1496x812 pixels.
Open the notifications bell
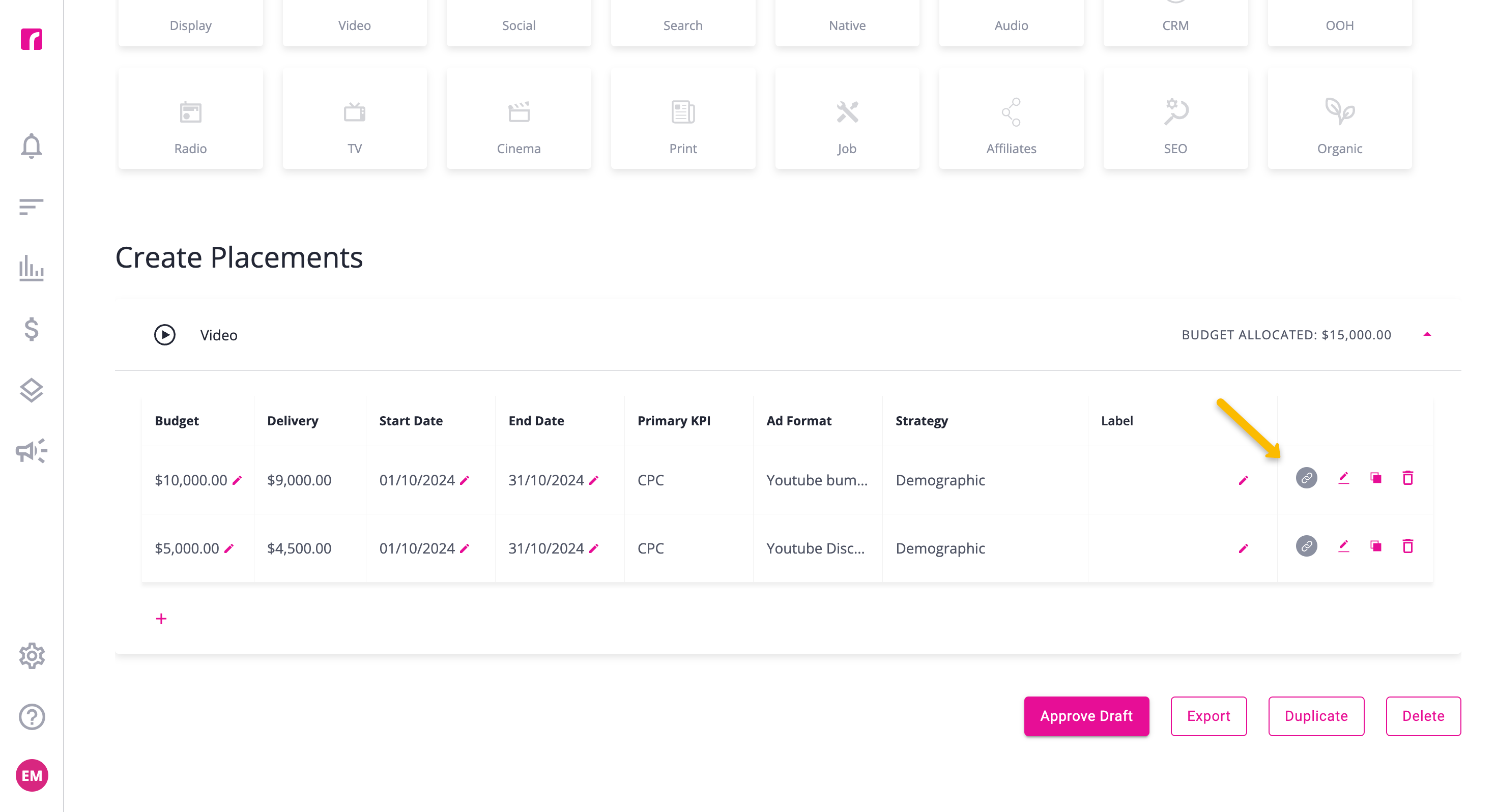click(32, 146)
